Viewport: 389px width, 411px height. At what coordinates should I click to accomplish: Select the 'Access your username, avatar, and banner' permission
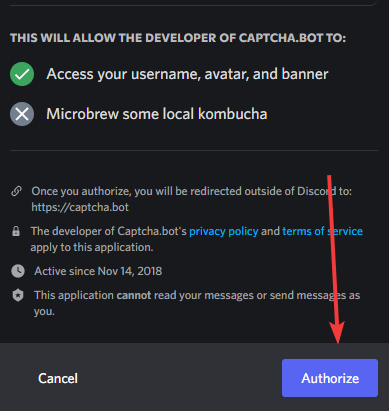click(x=187, y=74)
